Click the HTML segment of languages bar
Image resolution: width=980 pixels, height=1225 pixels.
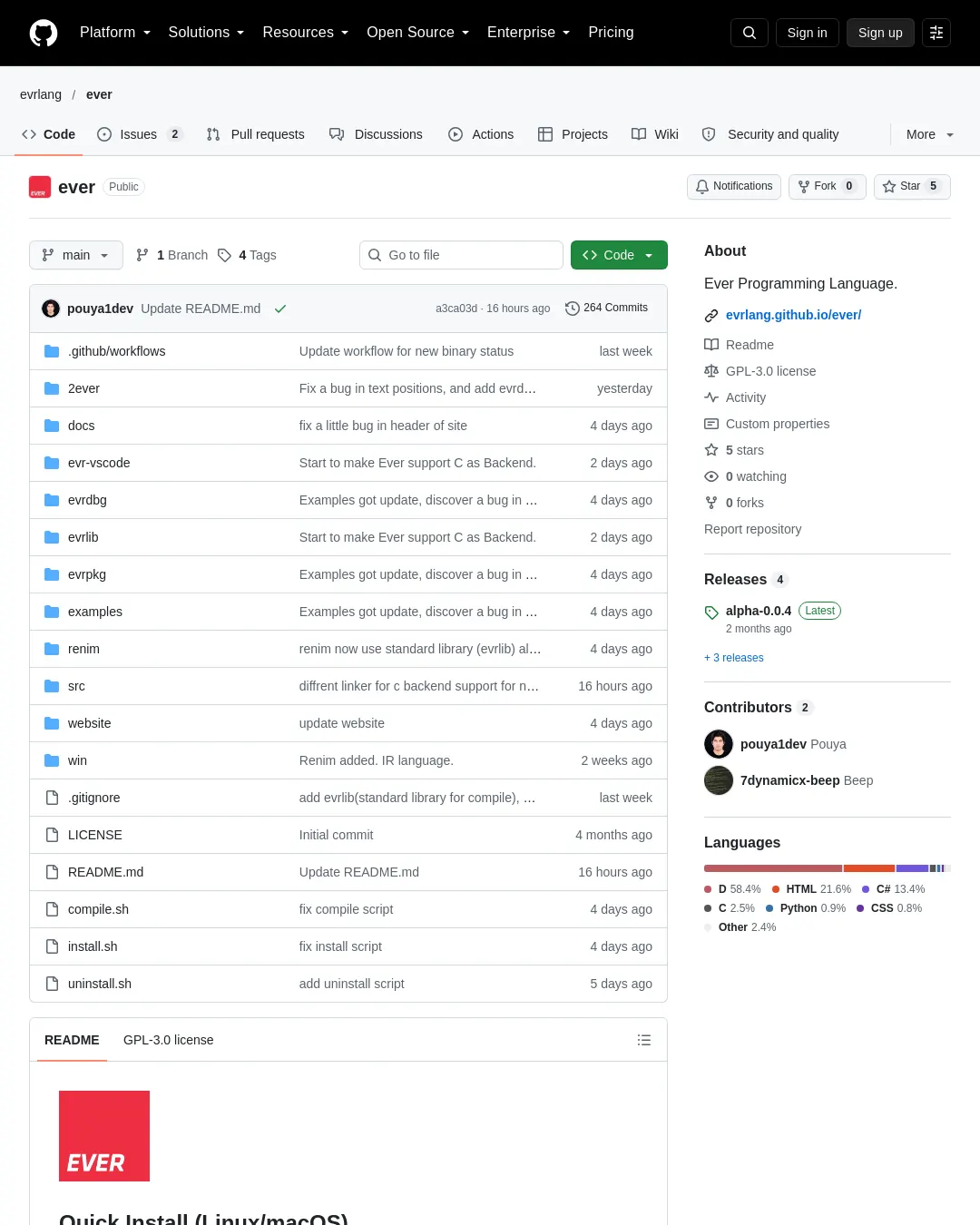869,868
